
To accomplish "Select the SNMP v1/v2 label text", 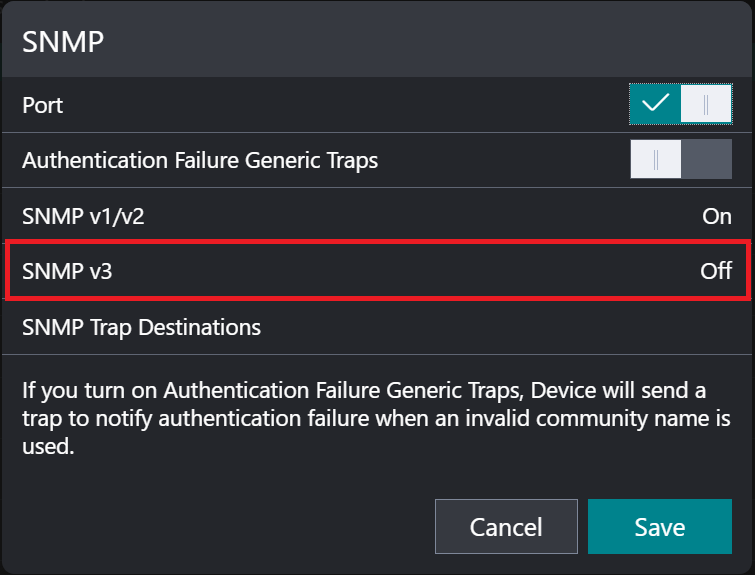I will click(x=83, y=216).
